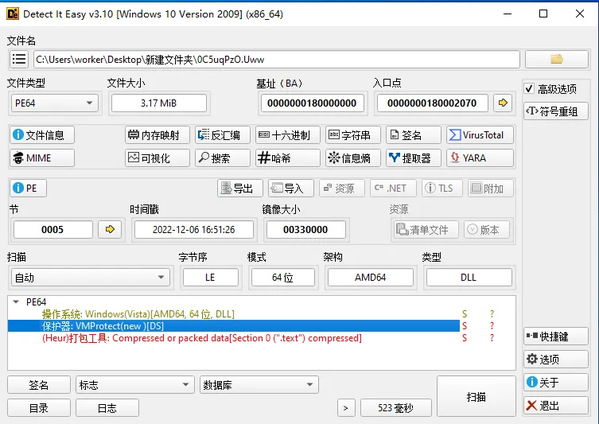The width and height of the screenshot is (599, 424).
Task: Click the 日志 log button
Action: (x=107, y=408)
